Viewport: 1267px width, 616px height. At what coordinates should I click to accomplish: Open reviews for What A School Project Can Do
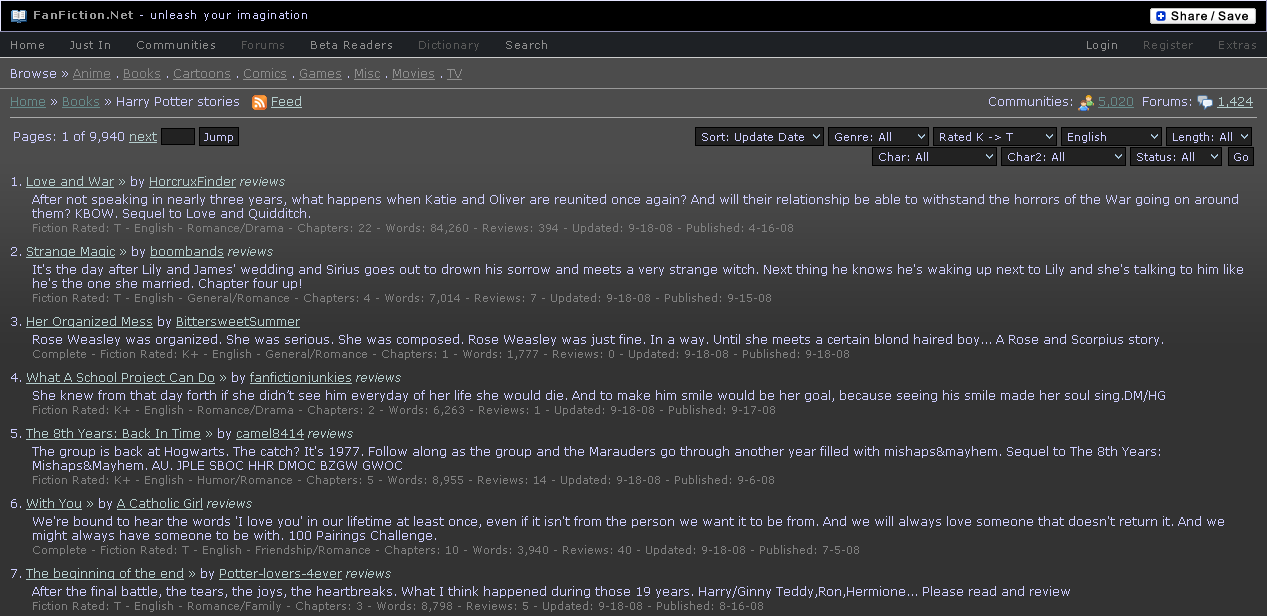pos(379,378)
